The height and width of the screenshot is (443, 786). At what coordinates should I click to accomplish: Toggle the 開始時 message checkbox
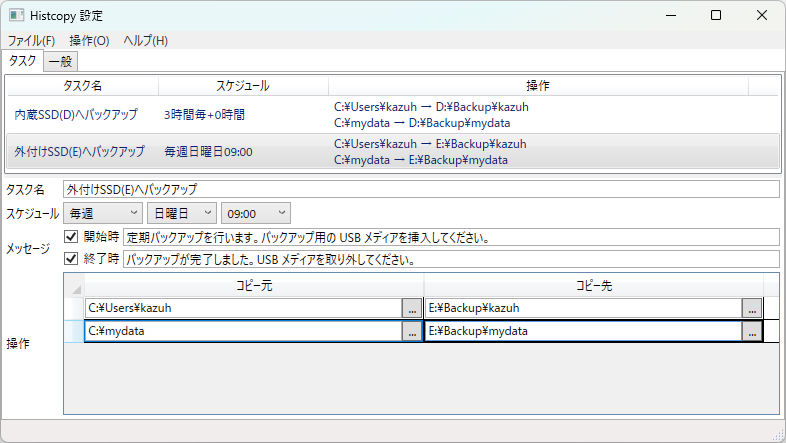point(71,237)
